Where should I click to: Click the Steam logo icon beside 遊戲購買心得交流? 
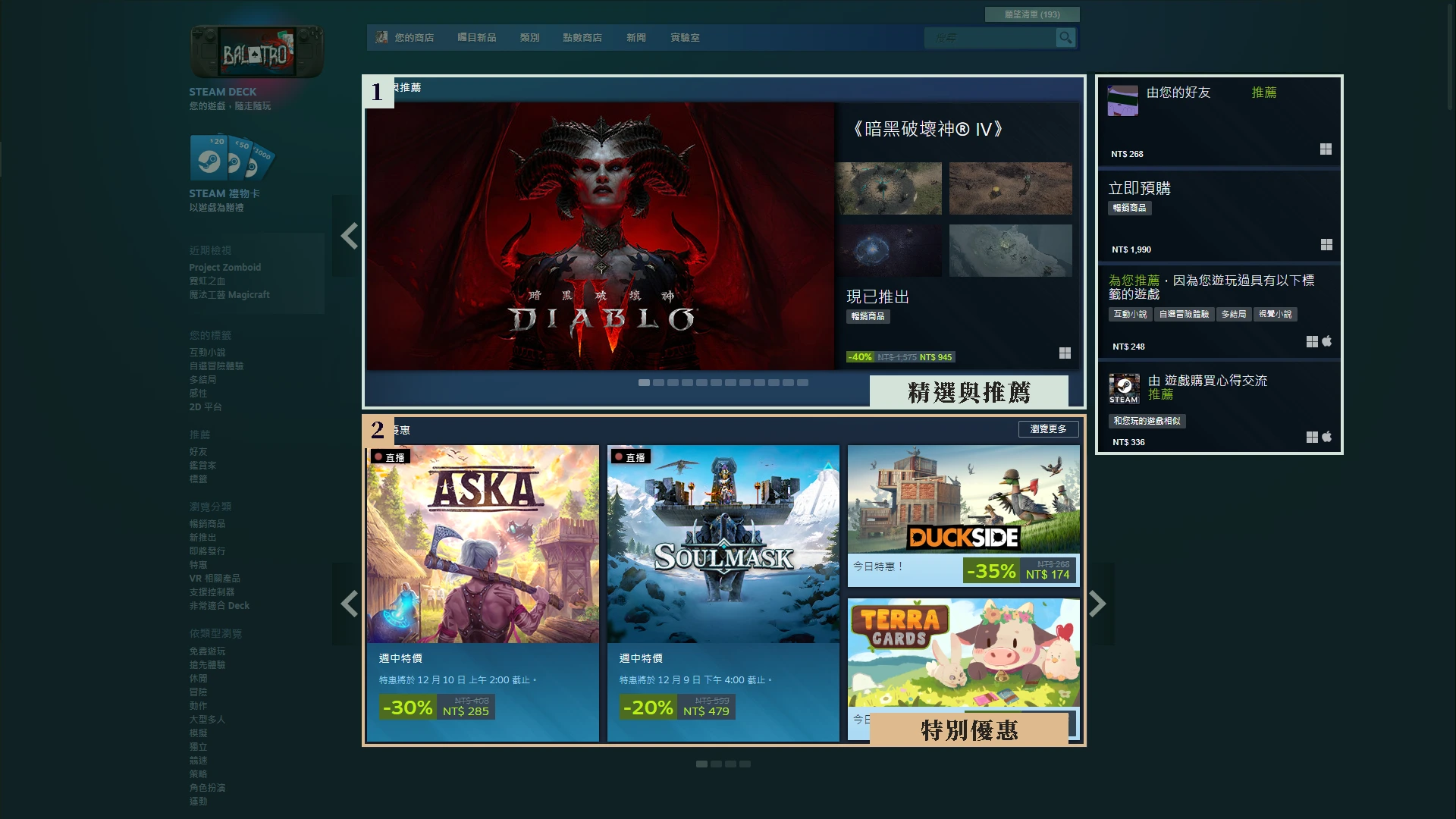pos(1124,388)
